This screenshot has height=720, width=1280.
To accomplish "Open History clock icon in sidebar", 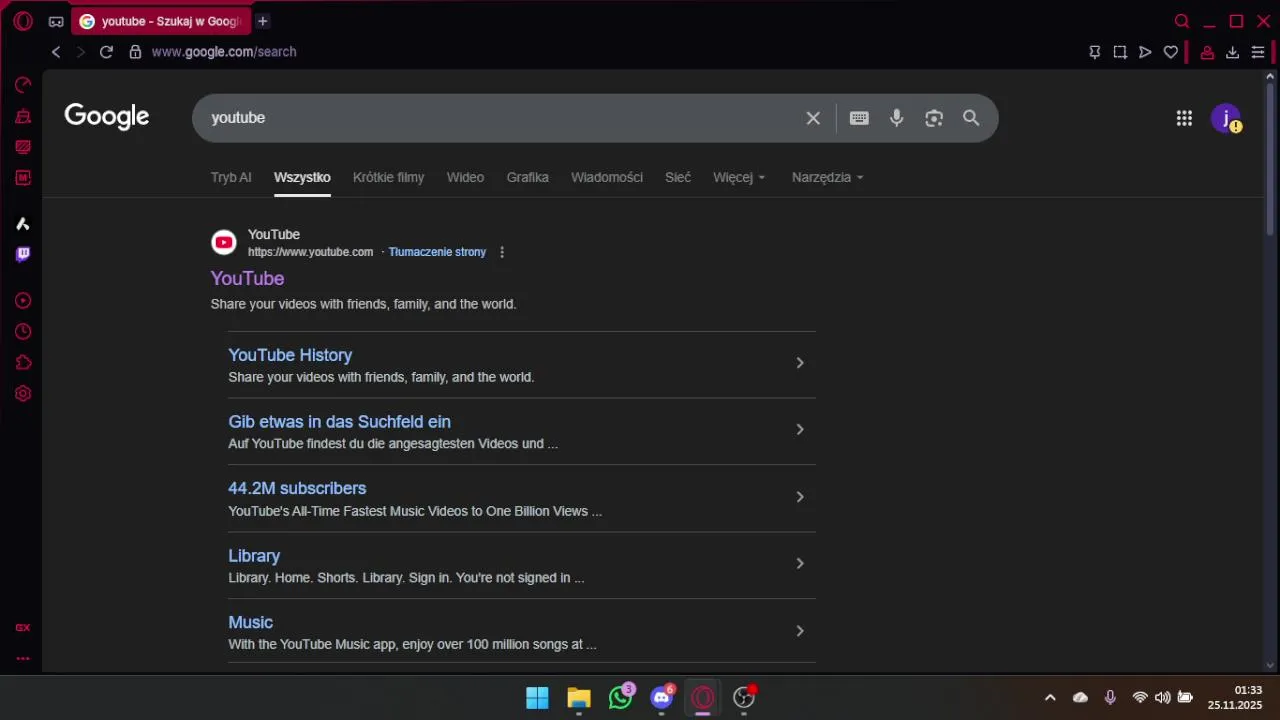I will coord(23,332).
